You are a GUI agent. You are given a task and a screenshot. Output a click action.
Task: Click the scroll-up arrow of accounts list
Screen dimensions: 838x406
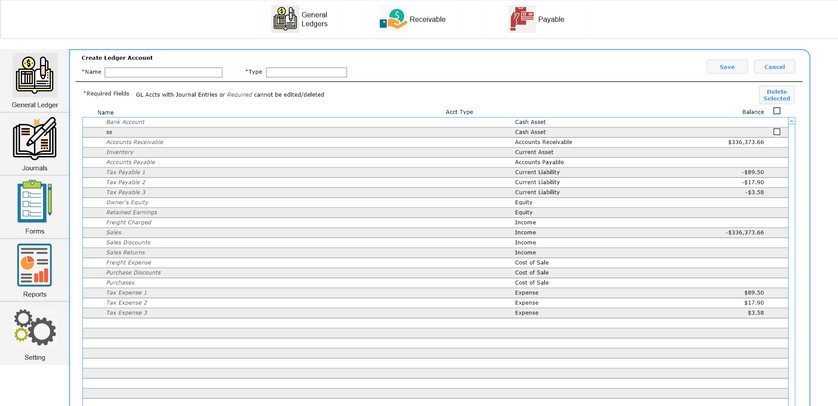[x=792, y=122]
